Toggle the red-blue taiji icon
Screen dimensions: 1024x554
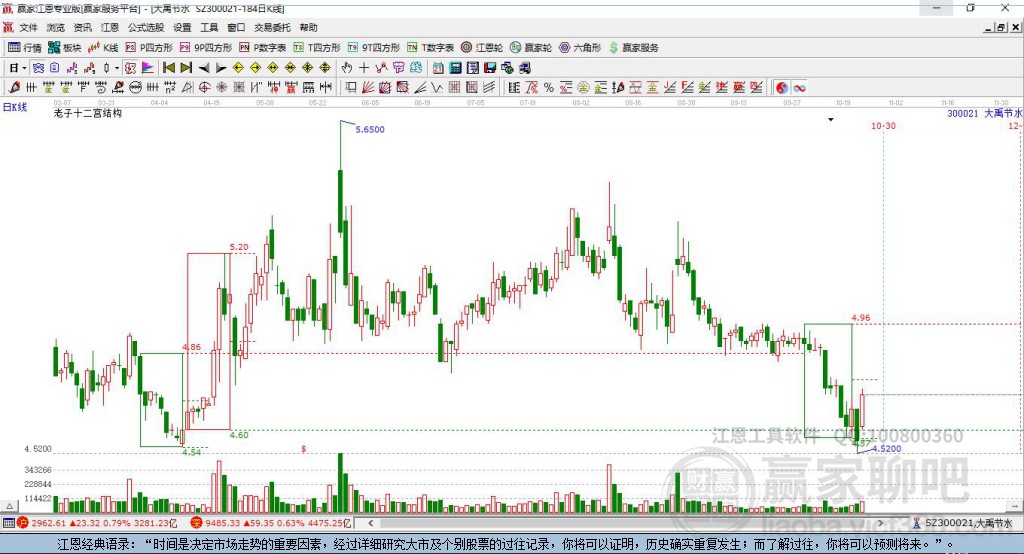click(782, 88)
